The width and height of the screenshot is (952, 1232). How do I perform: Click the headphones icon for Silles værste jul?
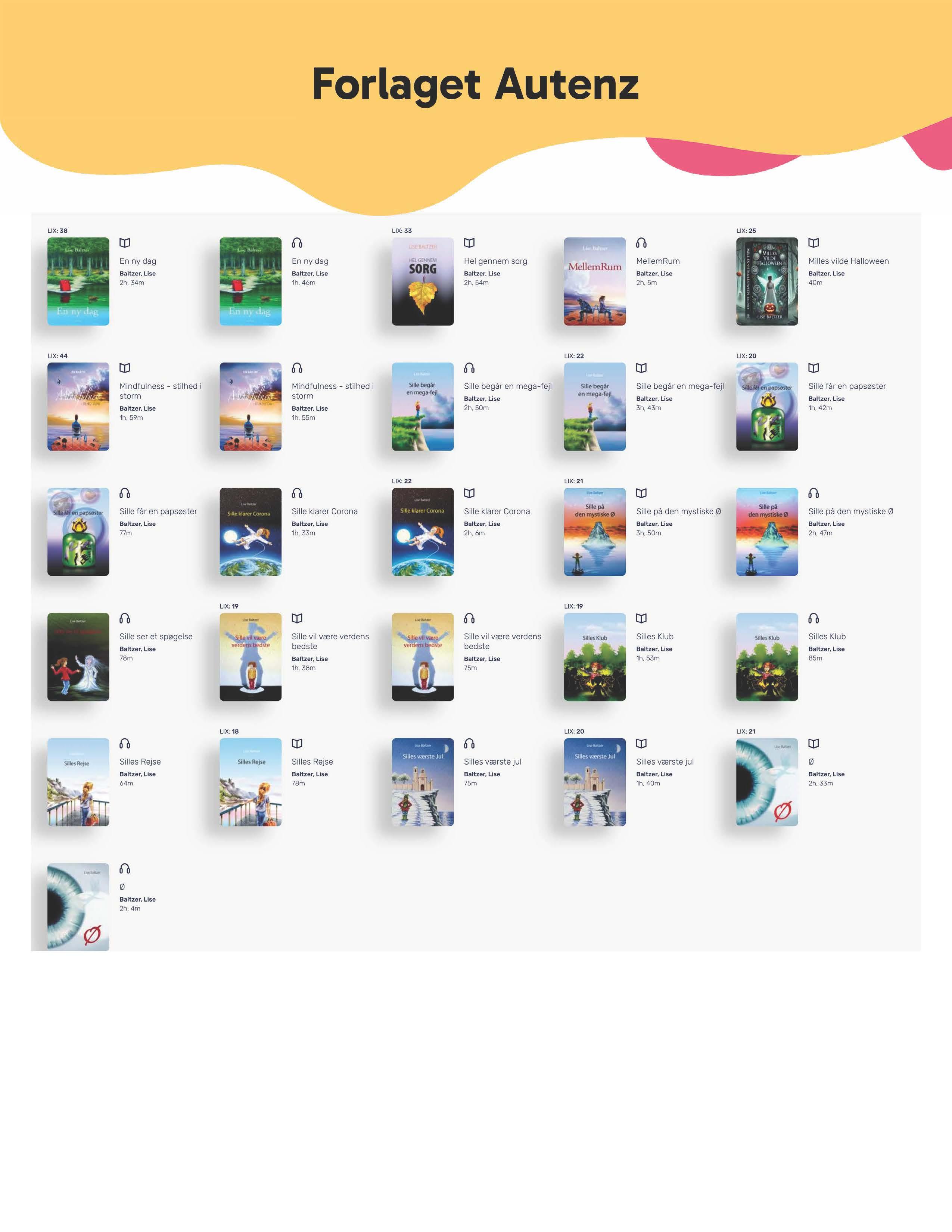click(x=469, y=743)
